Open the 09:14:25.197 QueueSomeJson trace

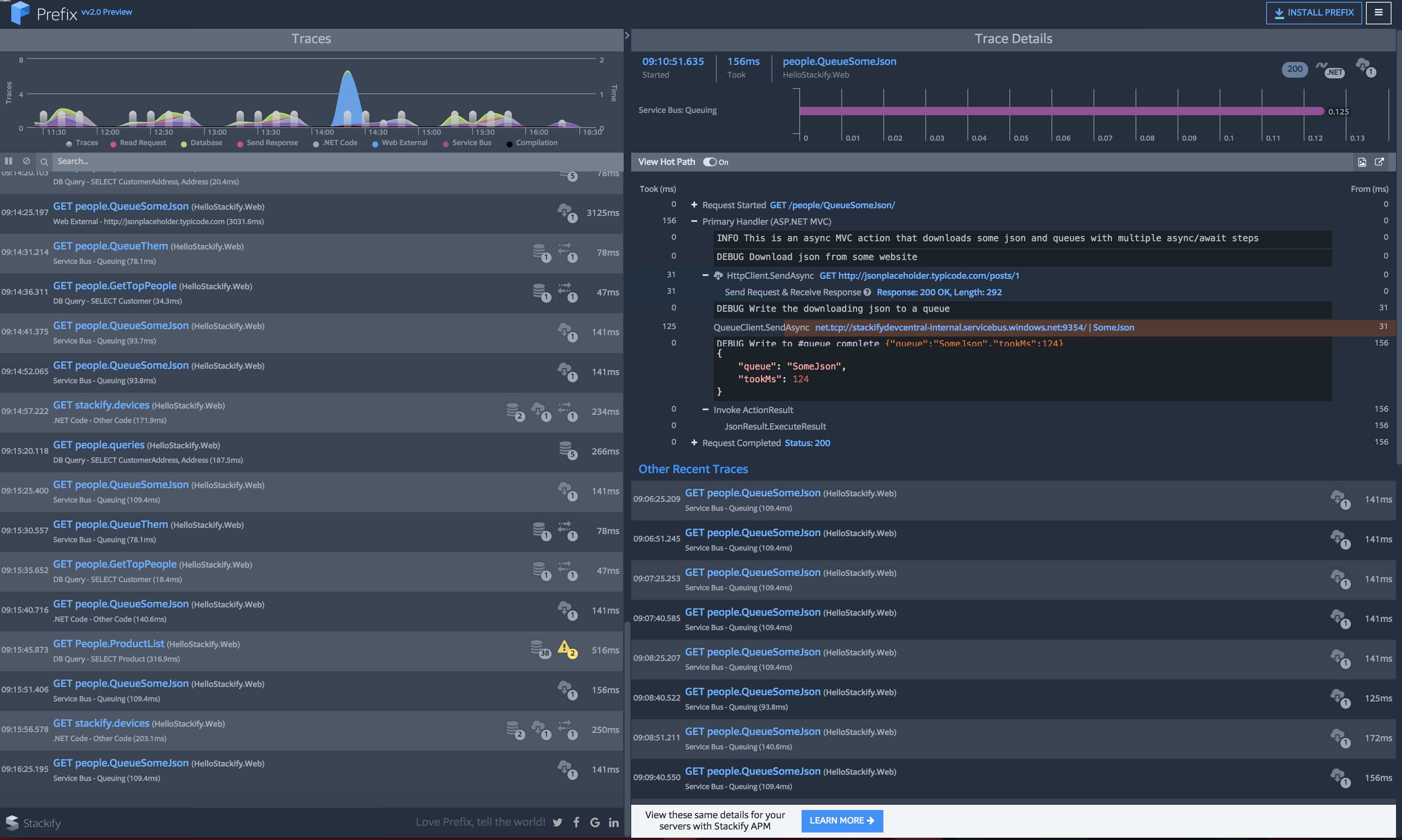pyautogui.click(x=311, y=213)
